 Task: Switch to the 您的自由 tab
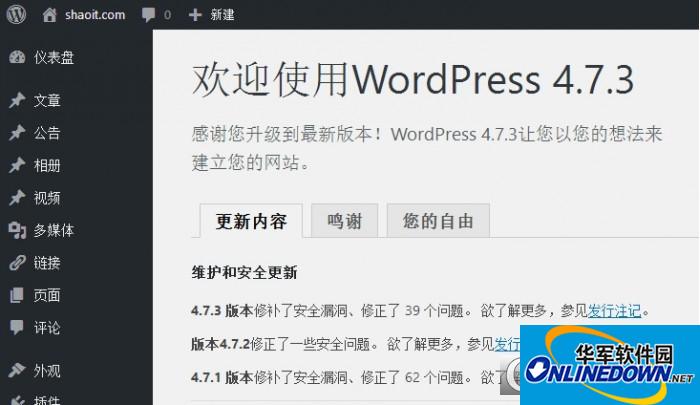(x=438, y=221)
